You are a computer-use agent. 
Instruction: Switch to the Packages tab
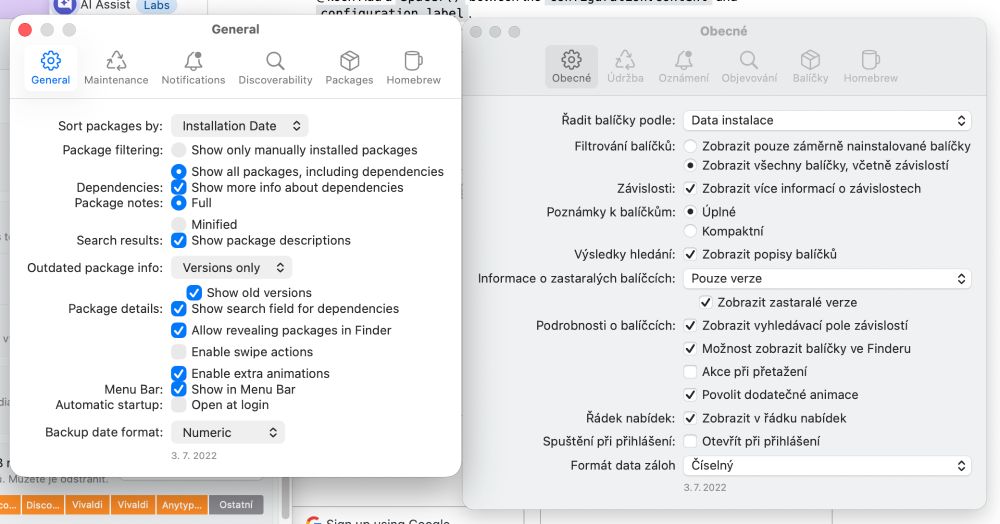tap(349, 68)
